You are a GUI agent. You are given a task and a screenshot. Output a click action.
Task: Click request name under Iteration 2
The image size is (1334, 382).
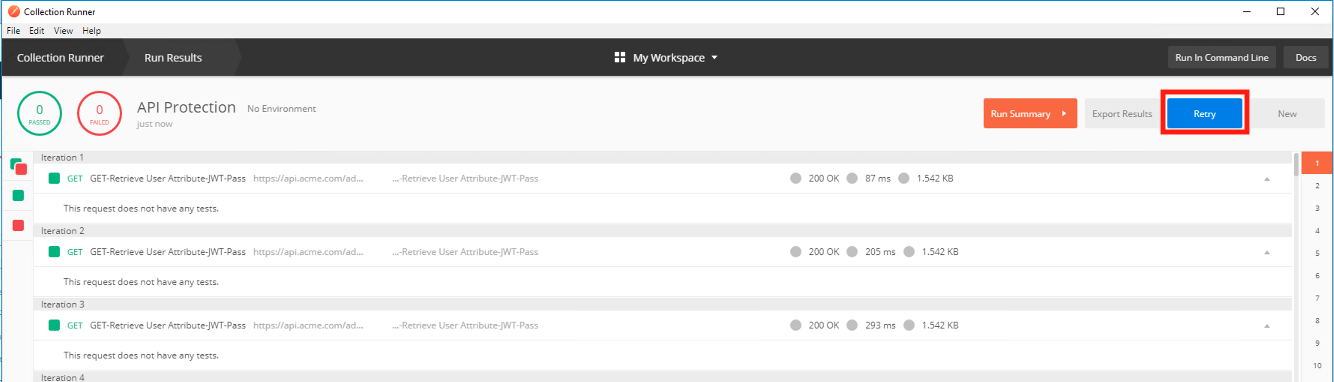click(168, 252)
